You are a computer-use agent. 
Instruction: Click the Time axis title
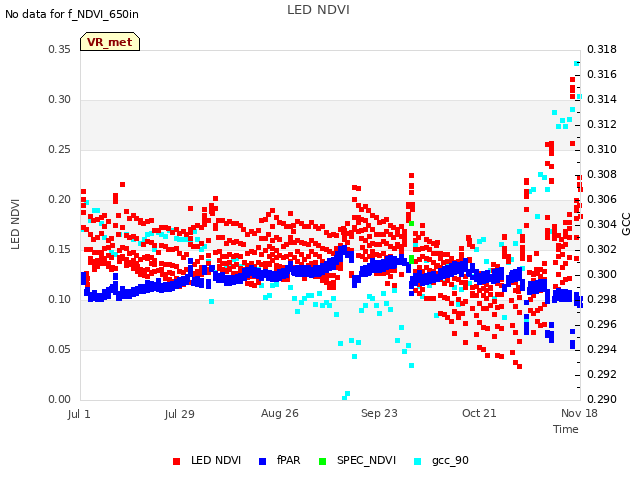pyautogui.click(x=566, y=429)
